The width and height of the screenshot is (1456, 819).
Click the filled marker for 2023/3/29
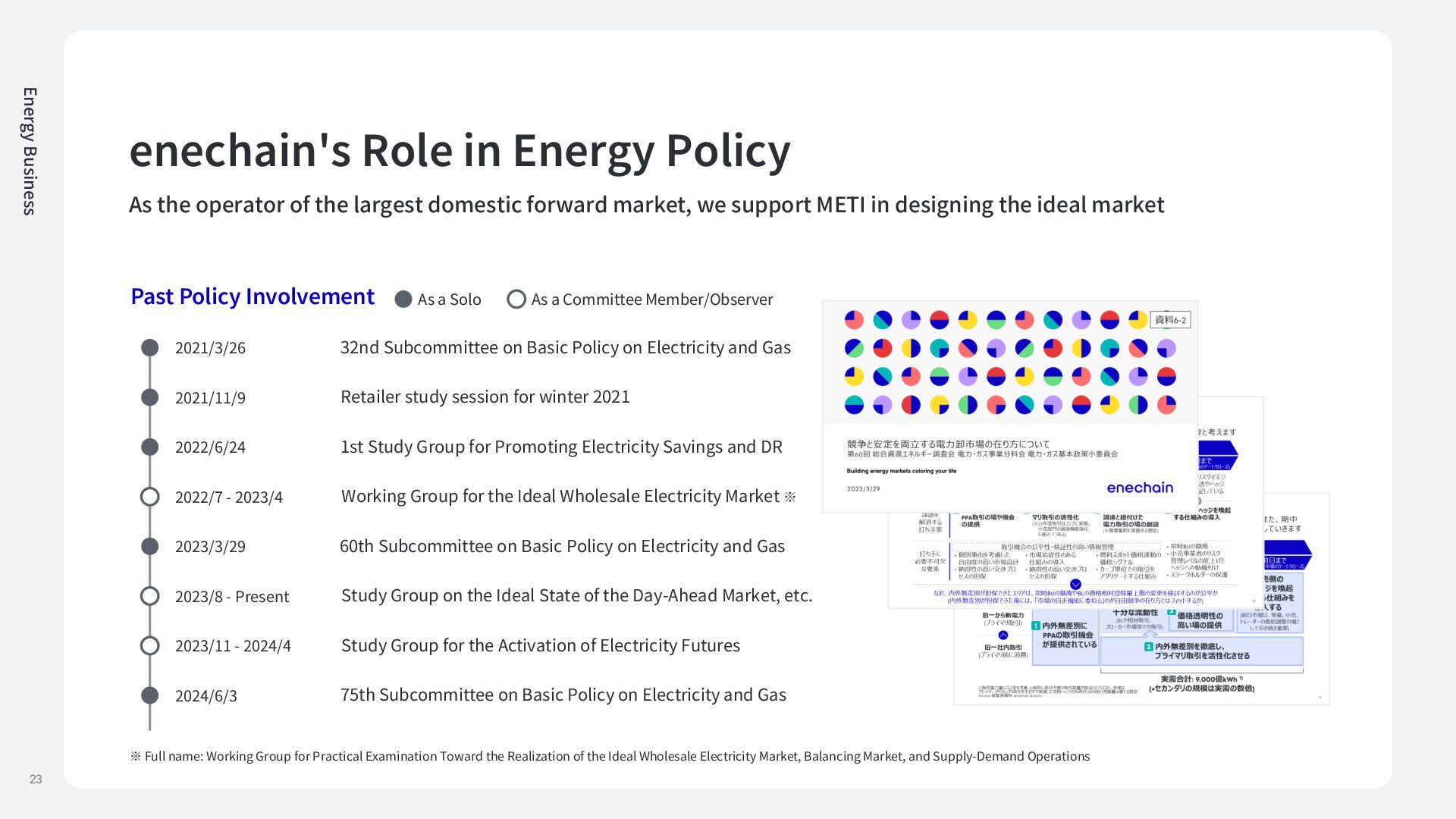(x=150, y=546)
